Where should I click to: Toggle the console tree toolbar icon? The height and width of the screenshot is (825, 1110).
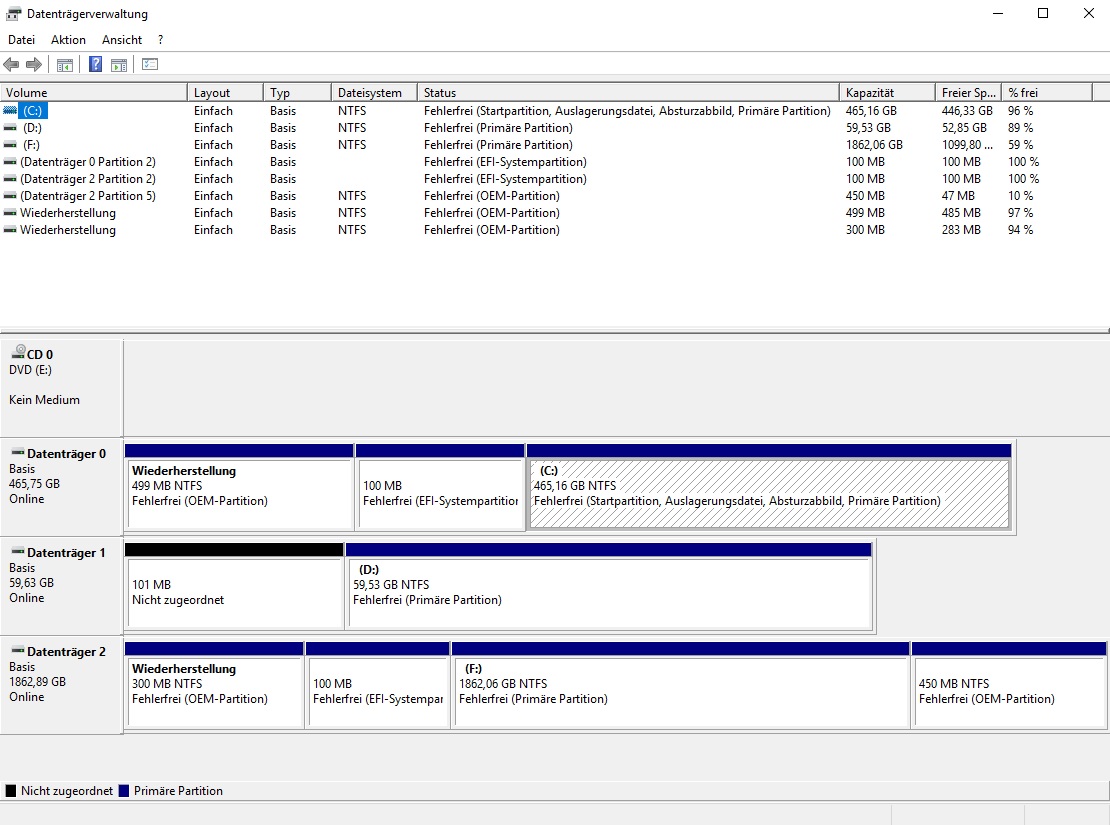click(x=64, y=65)
